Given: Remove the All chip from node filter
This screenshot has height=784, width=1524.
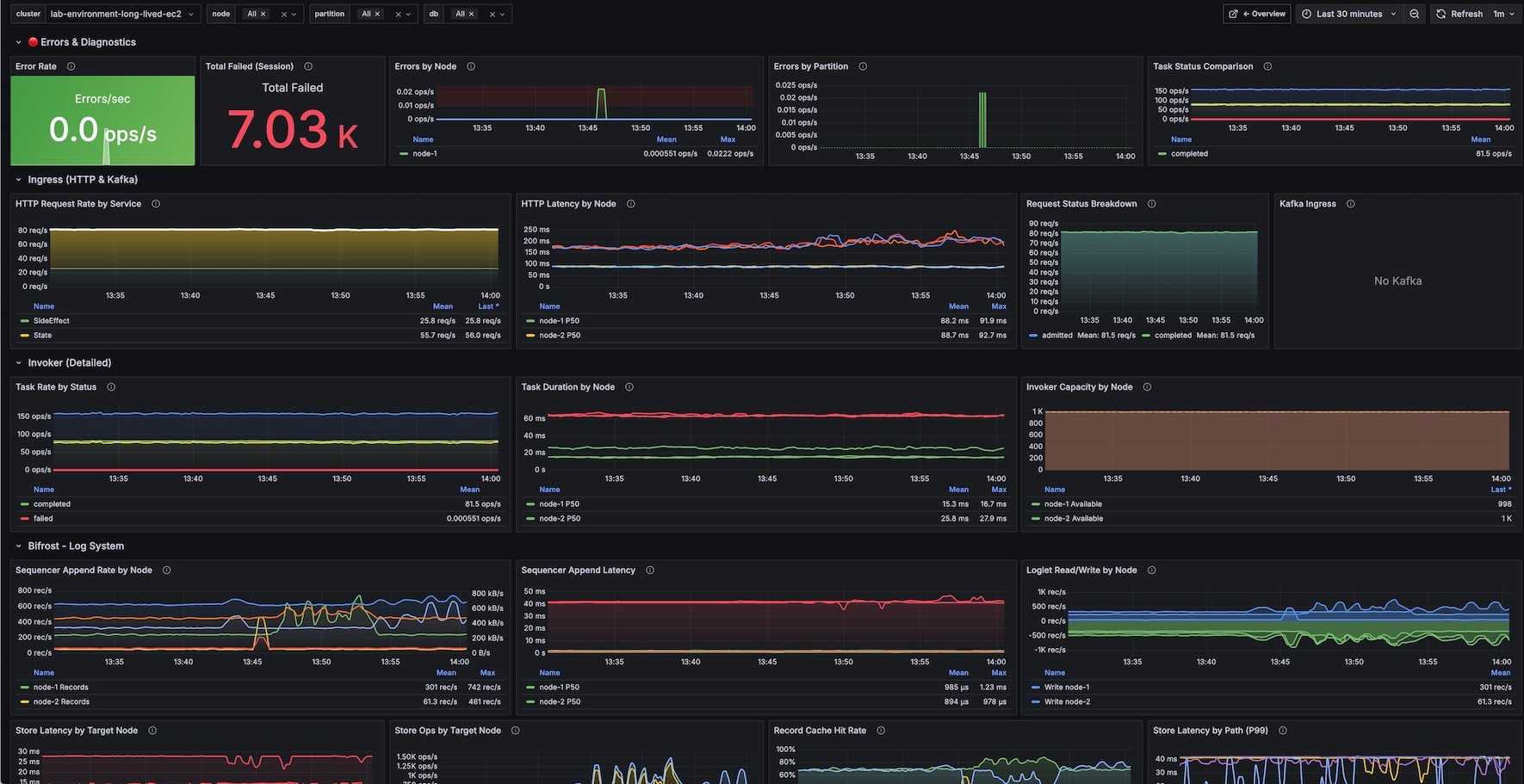Looking at the screenshot, I should [x=263, y=14].
